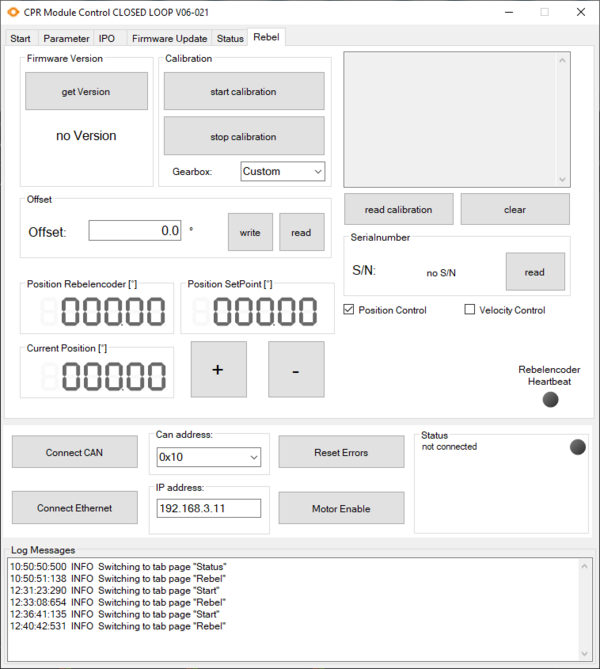Click the app icon in title bar
Screen dimensions: 600x669
(x=12, y=12)
